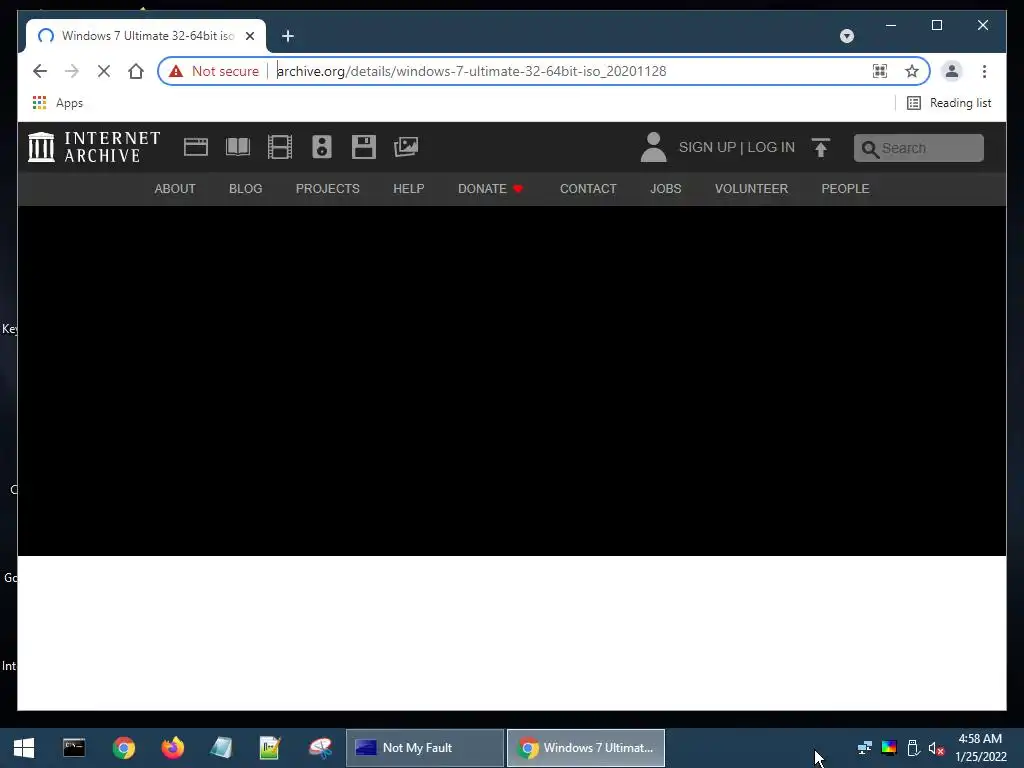Open the Reading list

[x=949, y=103]
